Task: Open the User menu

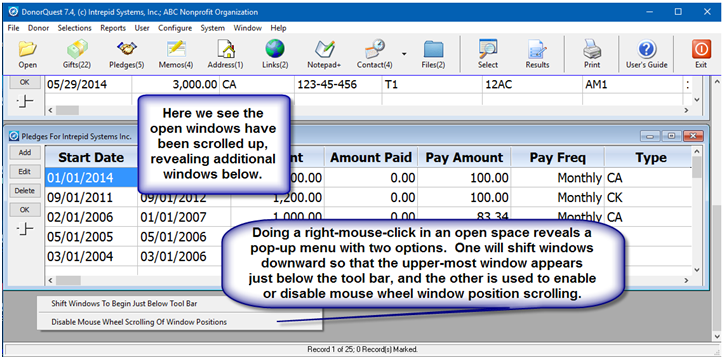Action: pos(142,28)
